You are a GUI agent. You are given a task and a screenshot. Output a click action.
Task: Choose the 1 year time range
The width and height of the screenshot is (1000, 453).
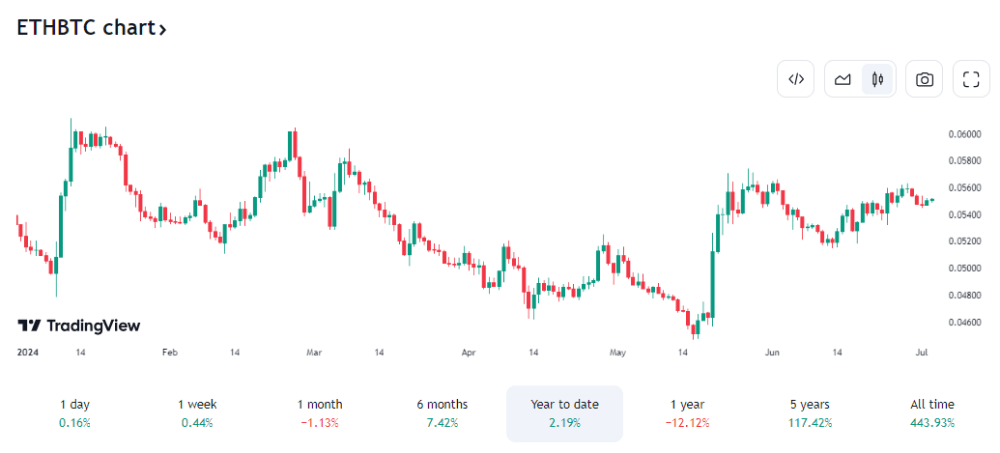click(x=687, y=413)
